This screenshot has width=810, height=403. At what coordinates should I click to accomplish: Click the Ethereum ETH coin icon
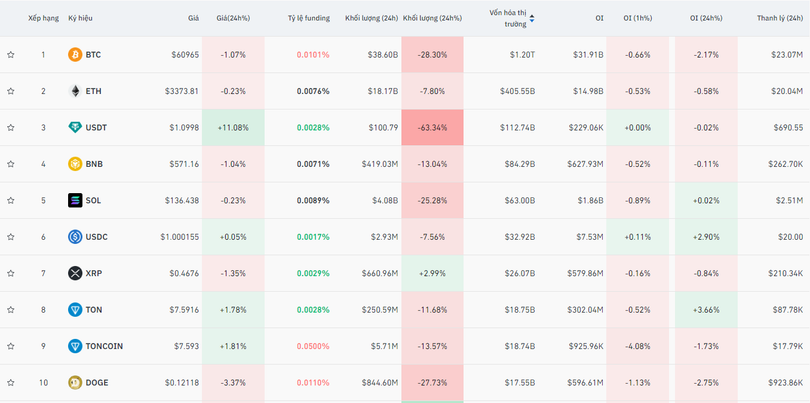75,91
